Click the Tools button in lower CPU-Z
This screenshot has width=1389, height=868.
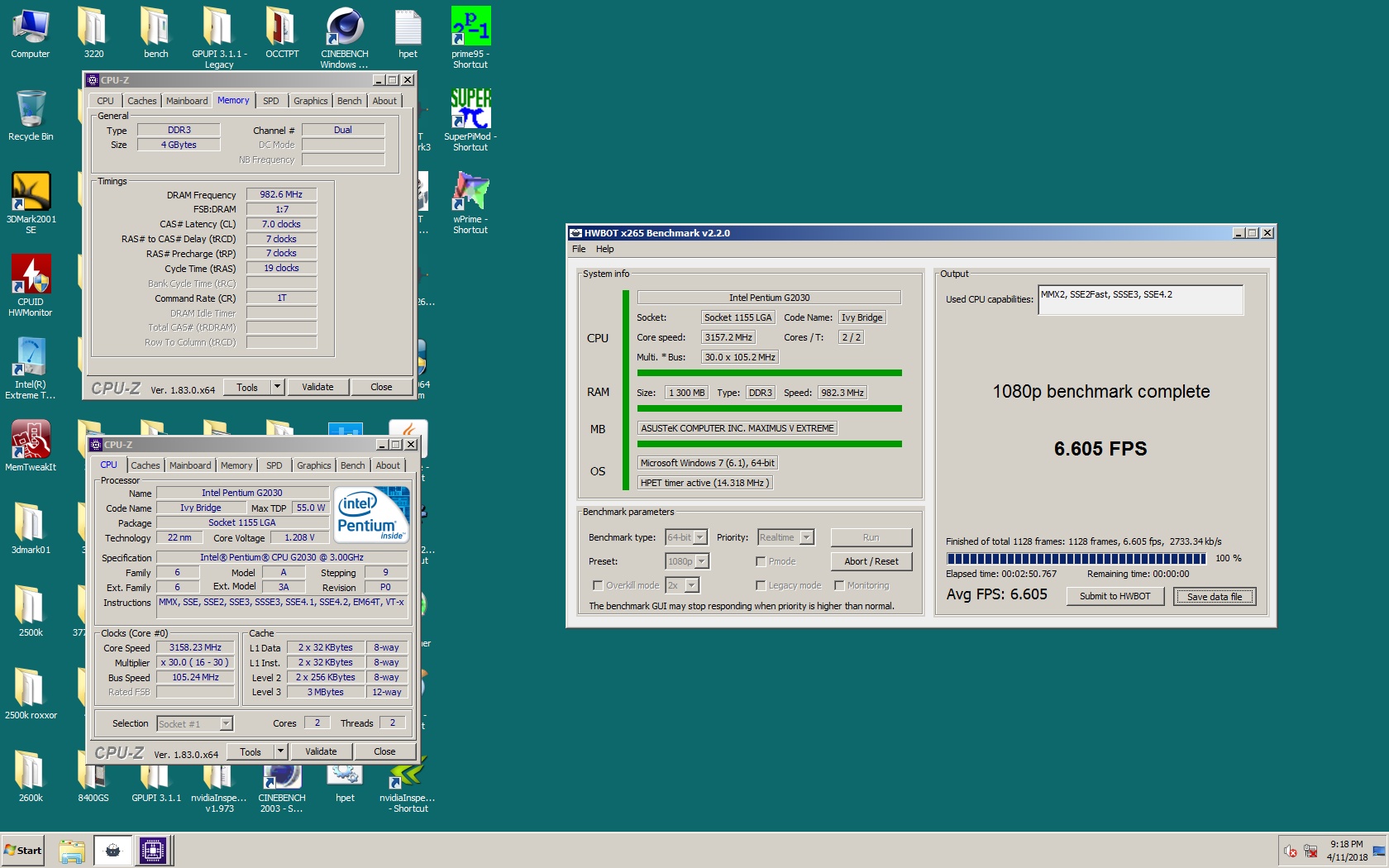(x=251, y=751)
